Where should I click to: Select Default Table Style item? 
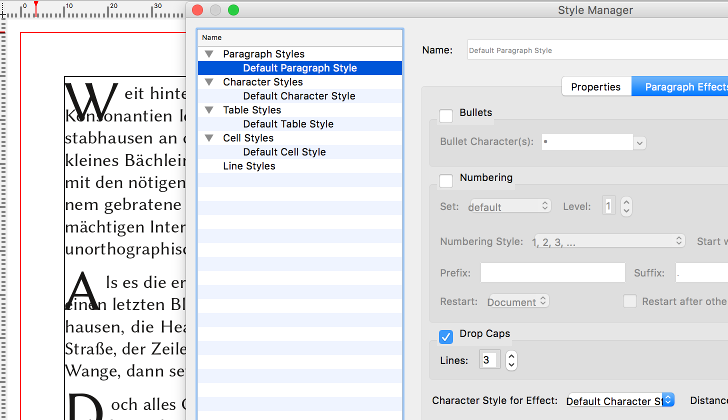pyautogui.click(x=288, y=124)
